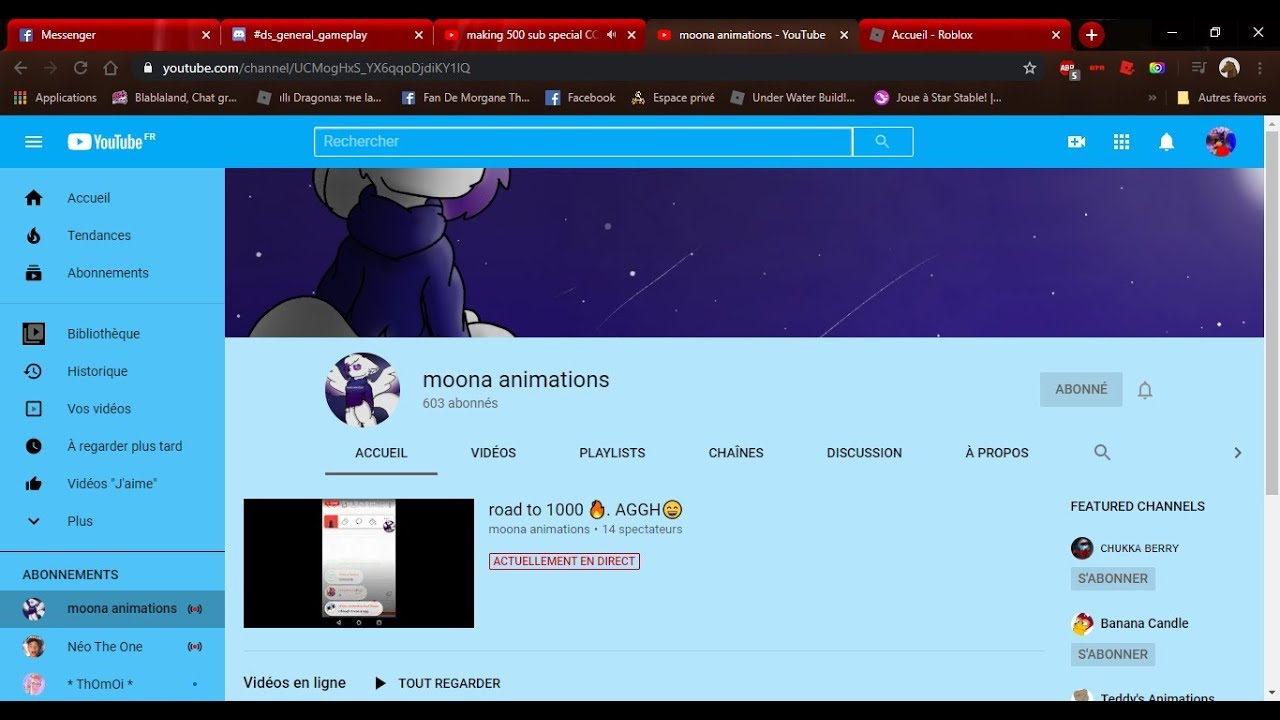Open Néo The One subscription

point(112,647)
